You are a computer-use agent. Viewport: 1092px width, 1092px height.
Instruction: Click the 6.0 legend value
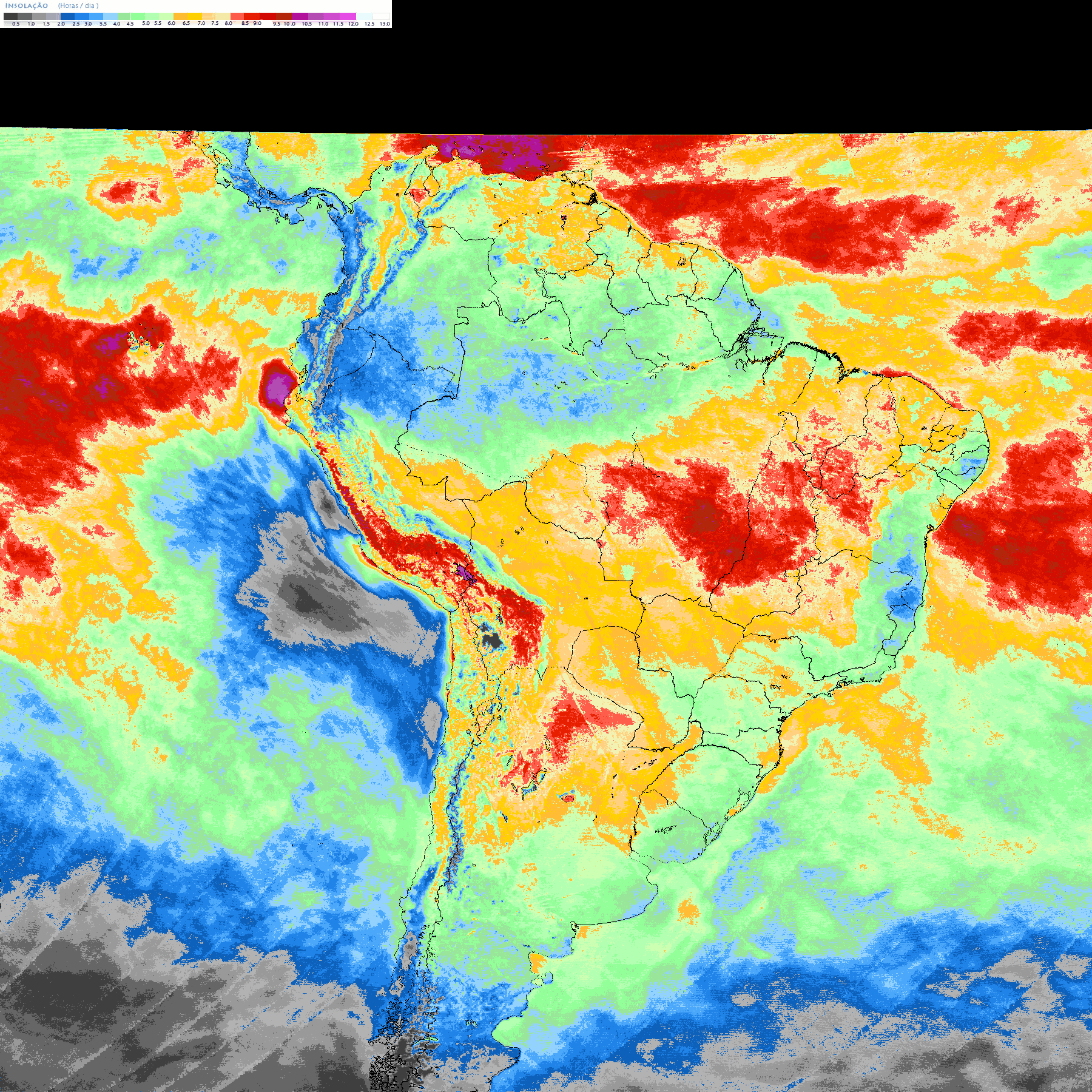point(171,23)
